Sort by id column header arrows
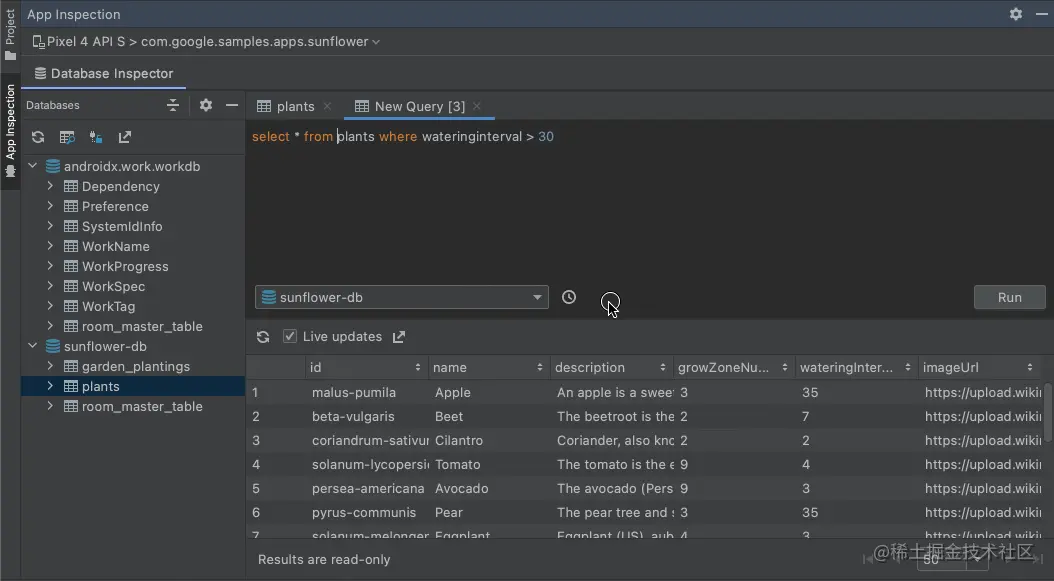 click(x=417, y=367)
